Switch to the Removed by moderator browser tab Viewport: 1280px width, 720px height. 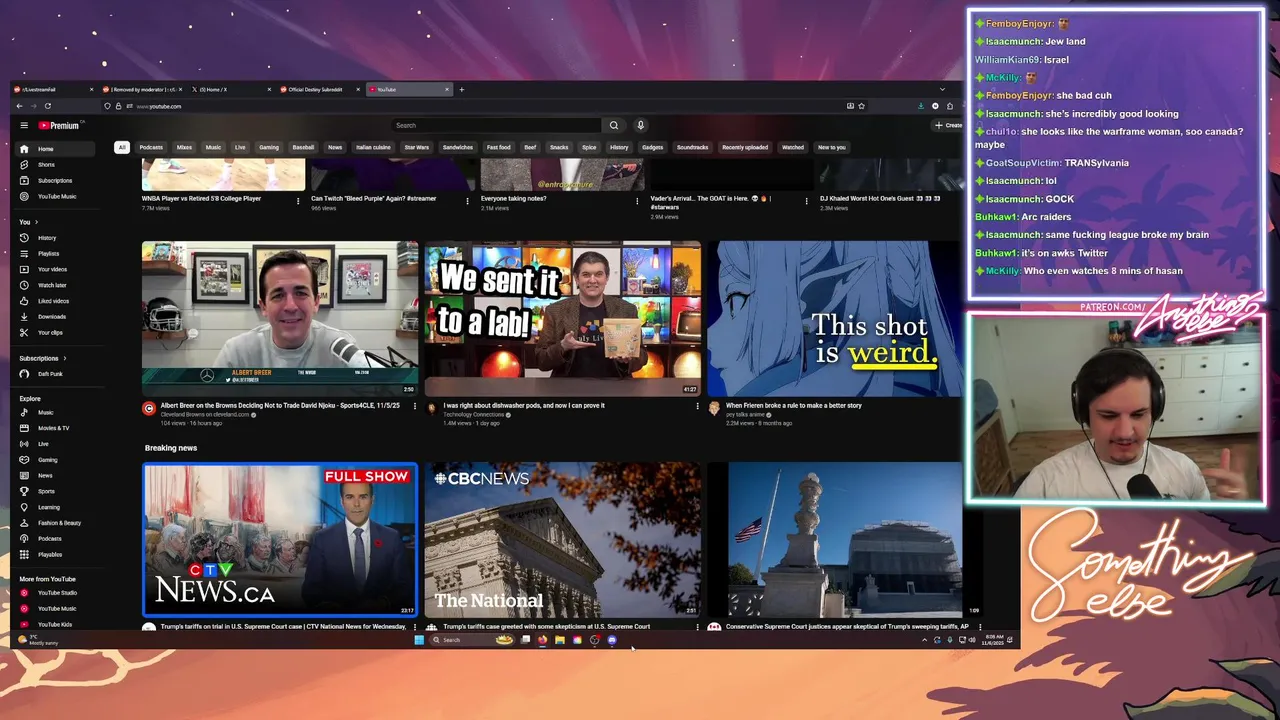tap(140, 89)
